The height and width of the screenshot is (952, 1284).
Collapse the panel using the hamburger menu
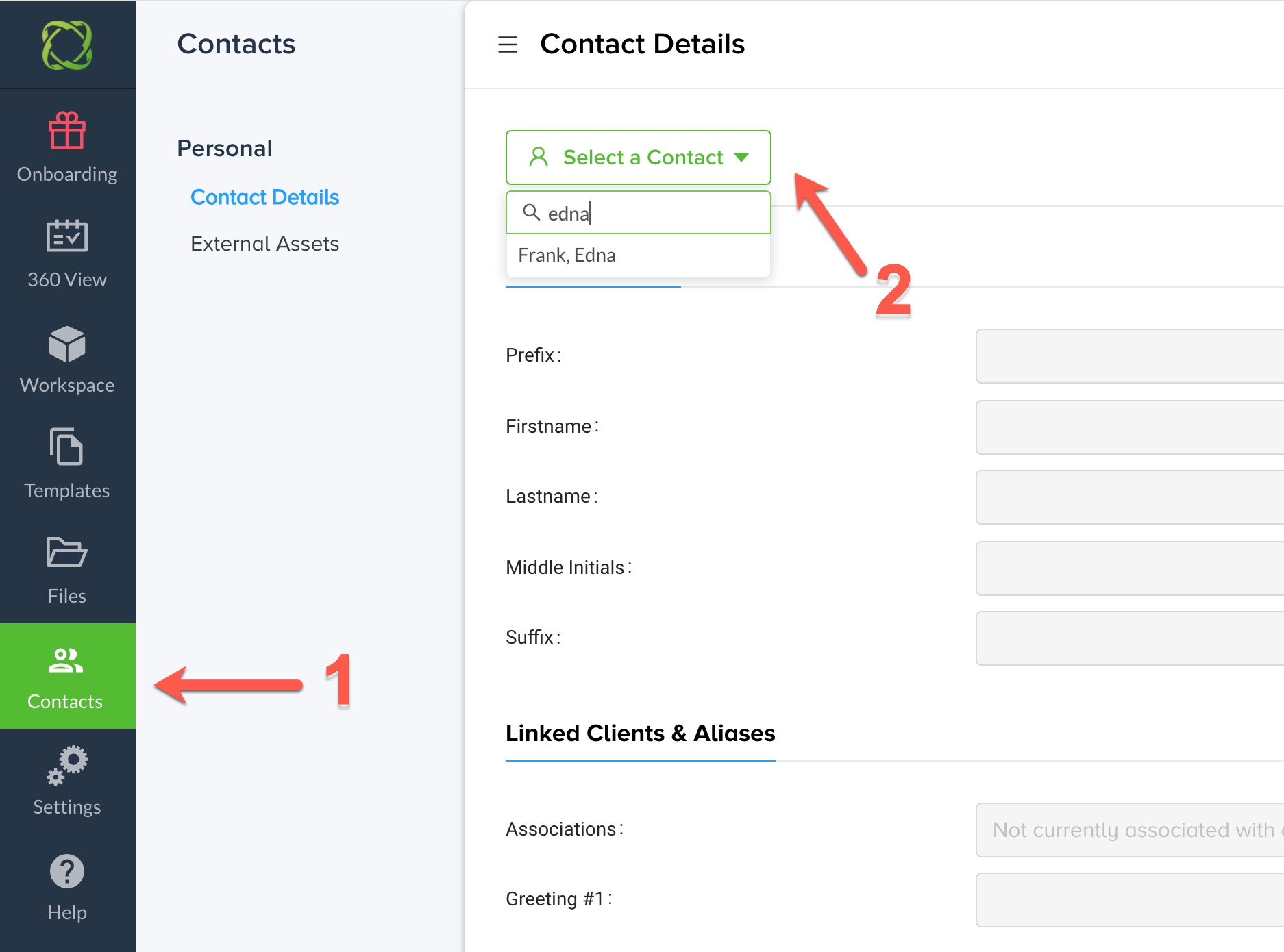(x=508, y=45)
